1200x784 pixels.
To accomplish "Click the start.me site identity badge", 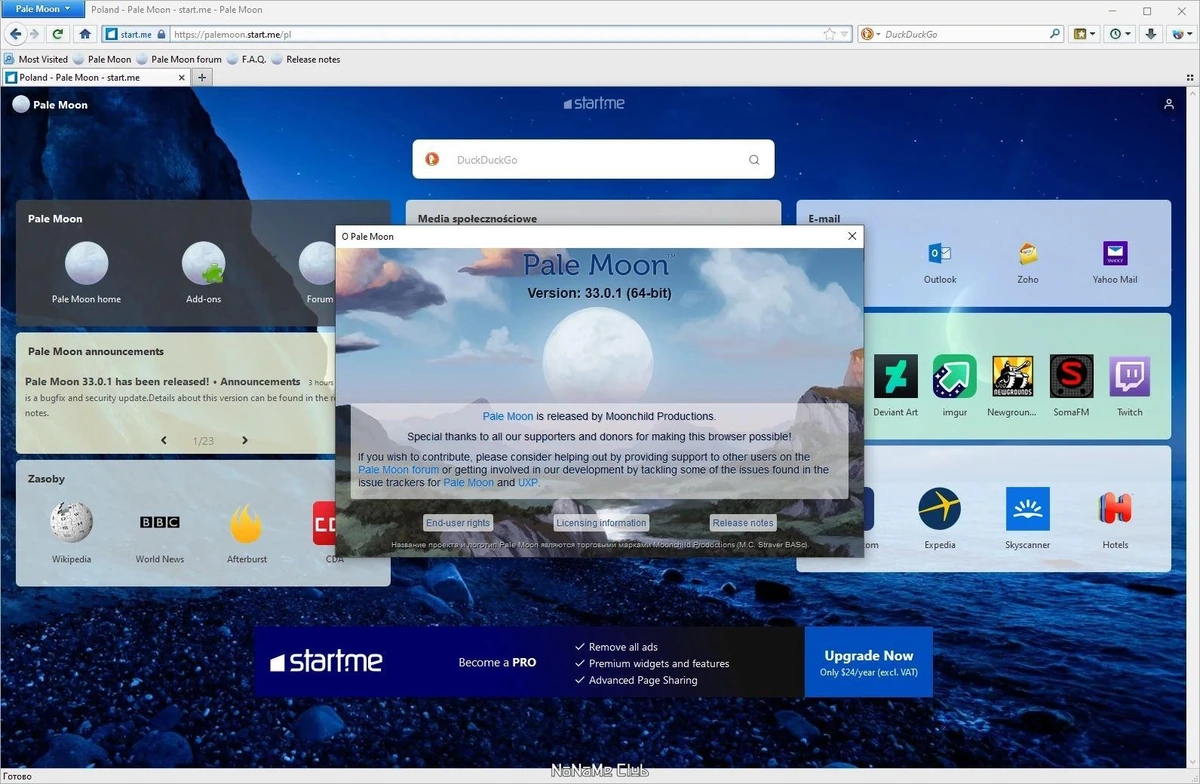I will (x=135, y=34).
